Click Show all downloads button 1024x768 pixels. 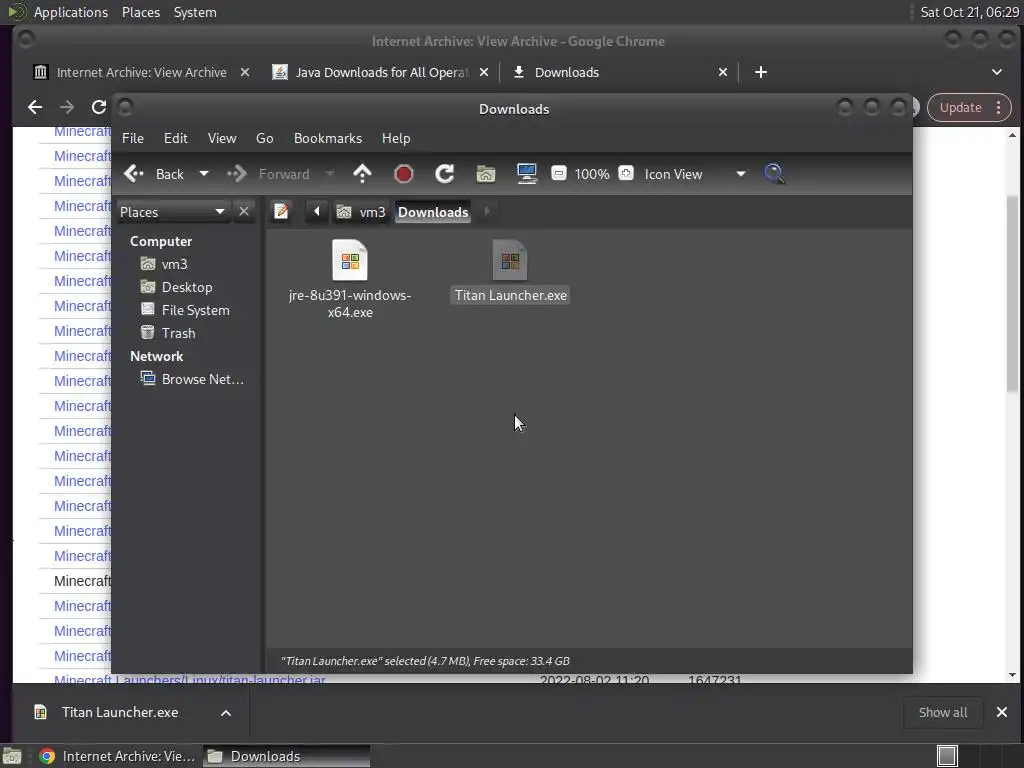pos(942,712)
